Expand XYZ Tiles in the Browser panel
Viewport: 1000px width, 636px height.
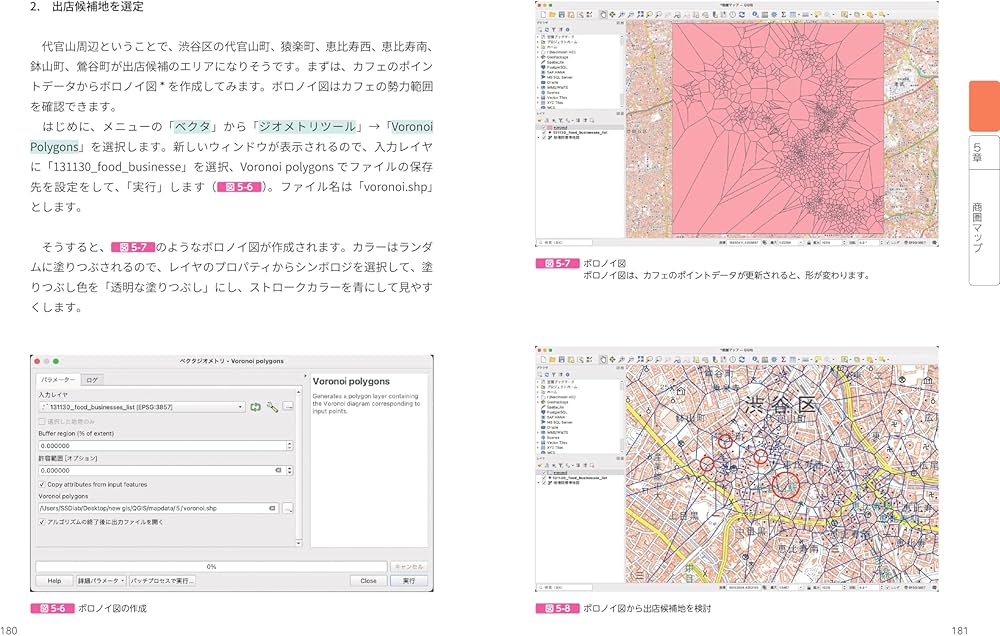tap(538, 103)
